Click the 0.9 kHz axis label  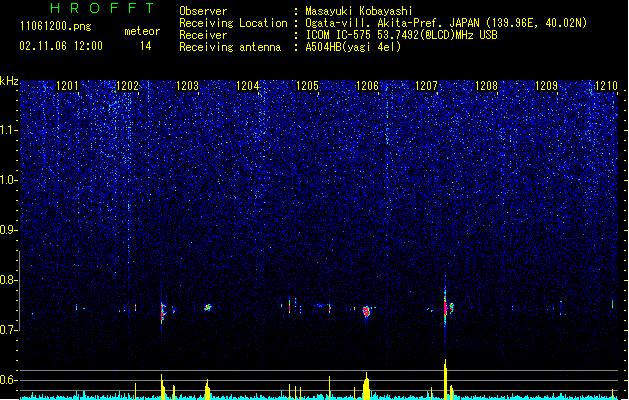pyautogui.click(x=8, y=230)
